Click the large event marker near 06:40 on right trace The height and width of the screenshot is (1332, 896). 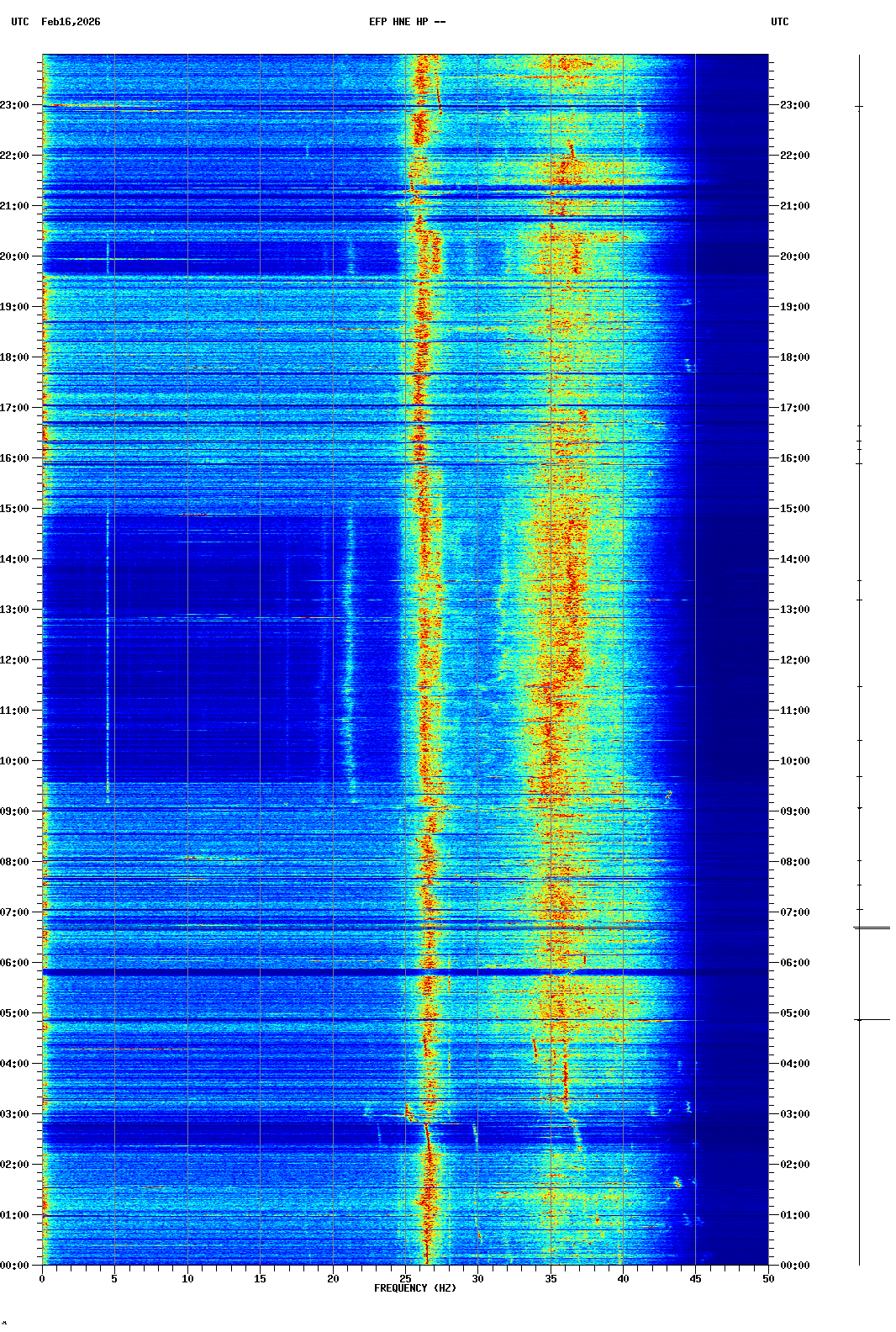pyautogui.click(x=872, y=928)
